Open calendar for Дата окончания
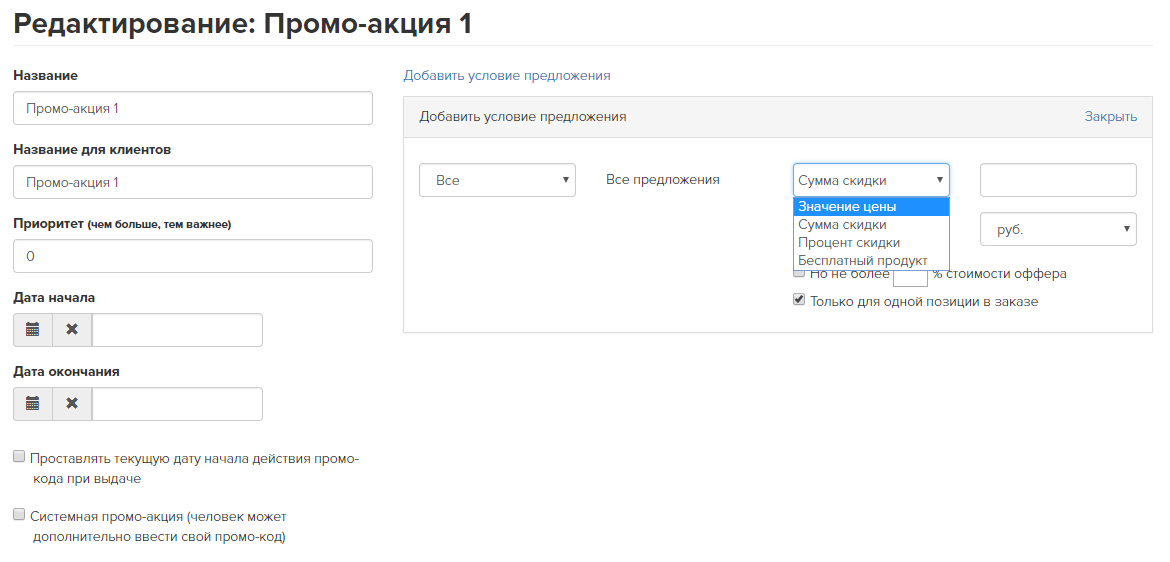 [33, 404]
